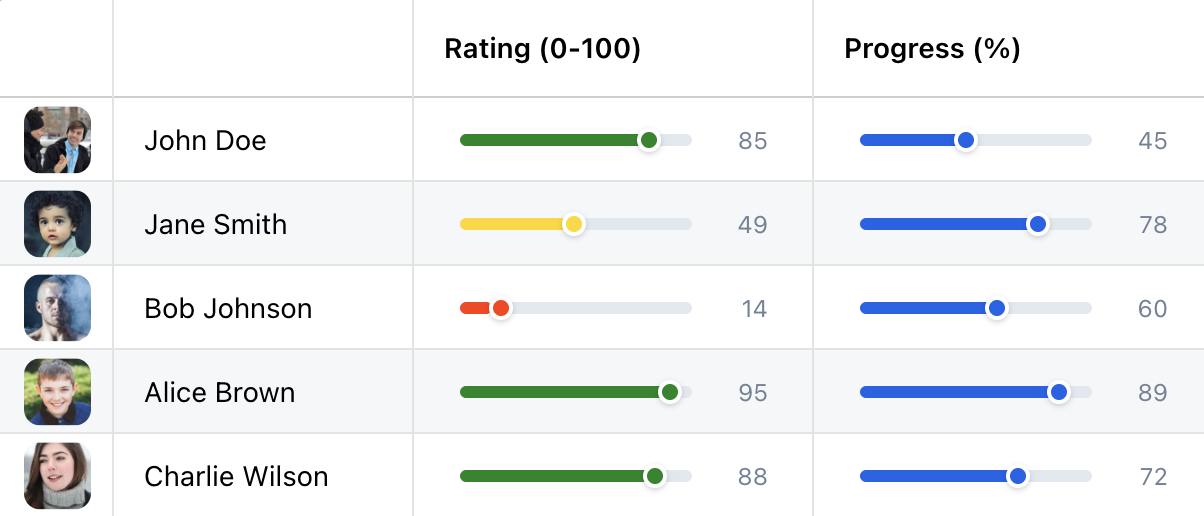The image size is (1204, 516).
Task: Click Jane Smith's avatar photo
Action: [x=57, y=224]
